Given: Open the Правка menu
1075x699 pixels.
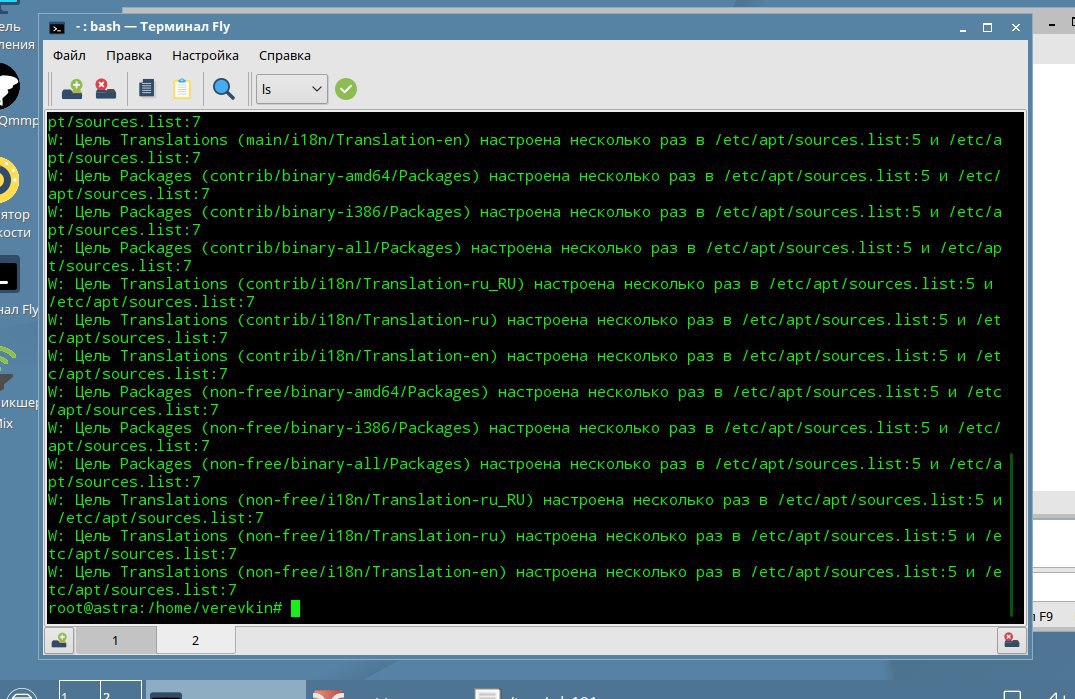Looking at the screenshot, I should (129, 56).
